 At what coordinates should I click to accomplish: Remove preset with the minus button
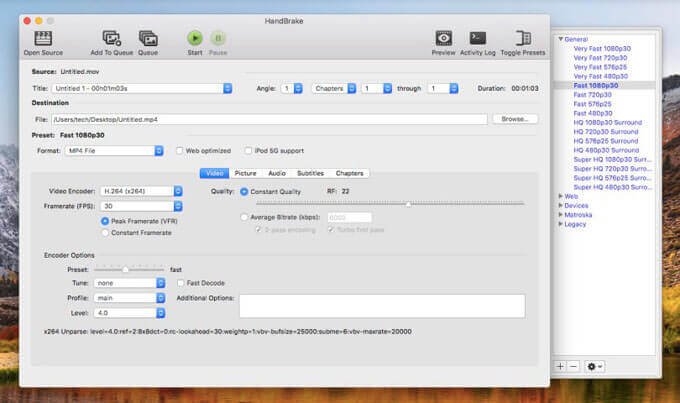pos(573,367)
